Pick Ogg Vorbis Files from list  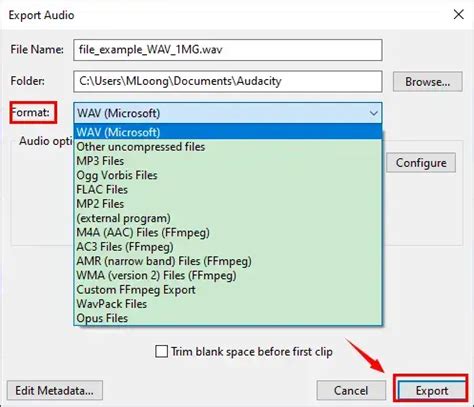click(228, 175)
